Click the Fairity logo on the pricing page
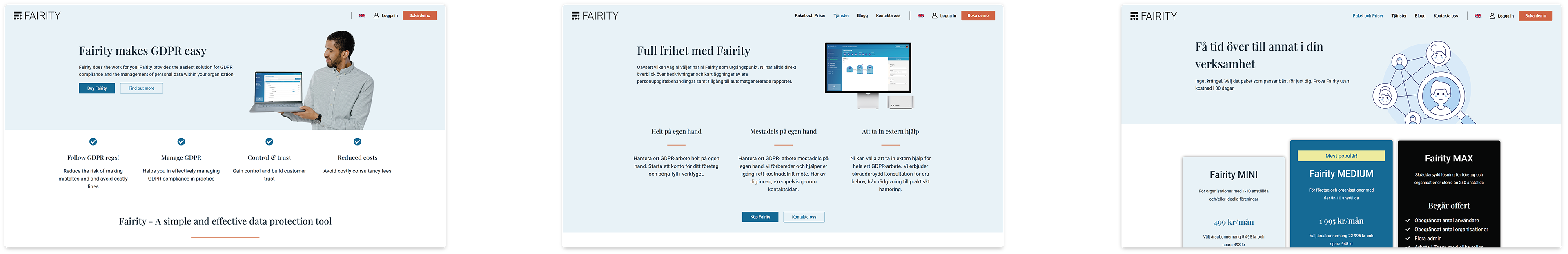Image resolution: width=1568 pixels, height=254 pixels. (x=1154, y=16)
